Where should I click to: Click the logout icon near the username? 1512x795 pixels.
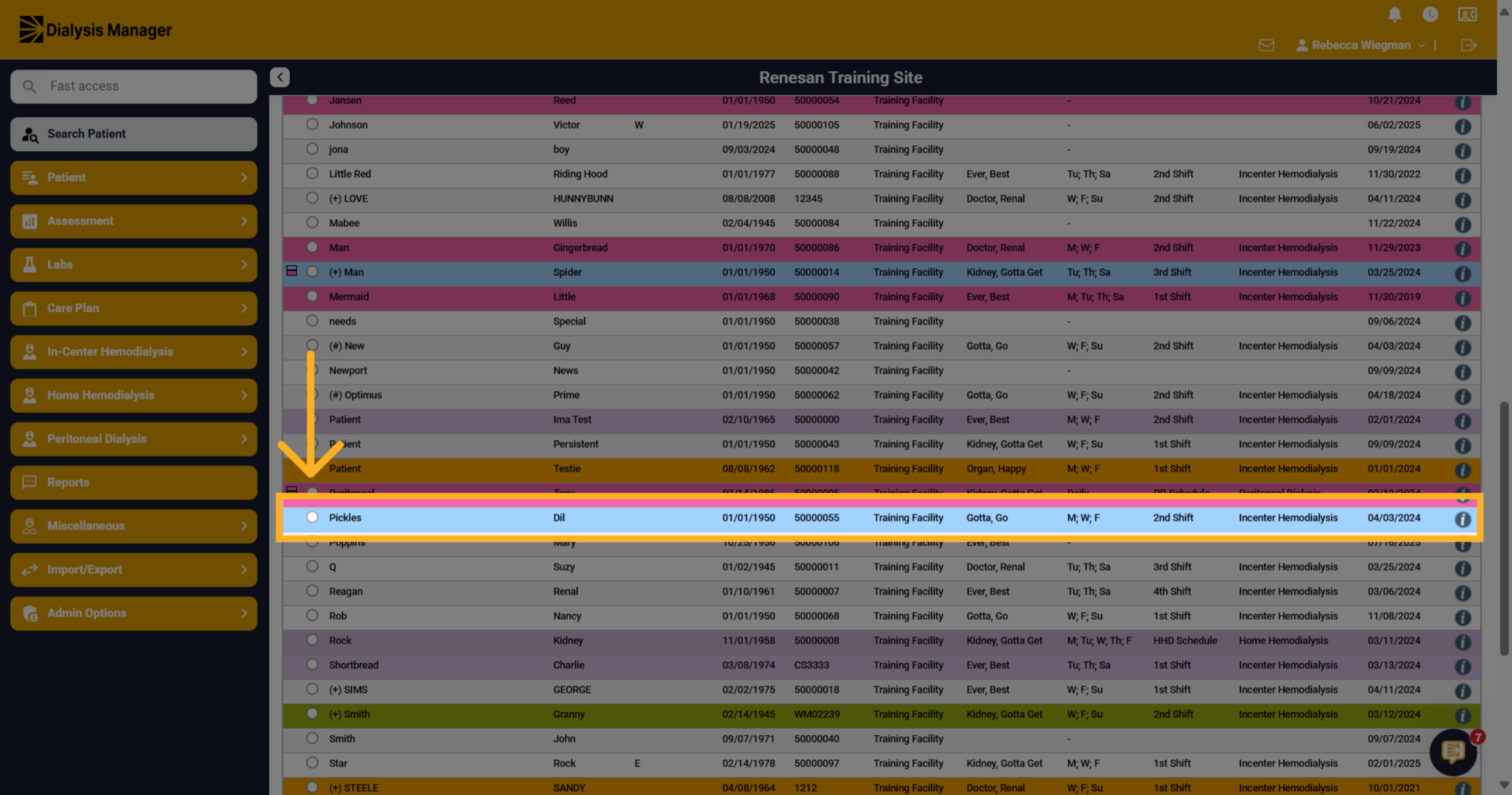[1469, 45]
